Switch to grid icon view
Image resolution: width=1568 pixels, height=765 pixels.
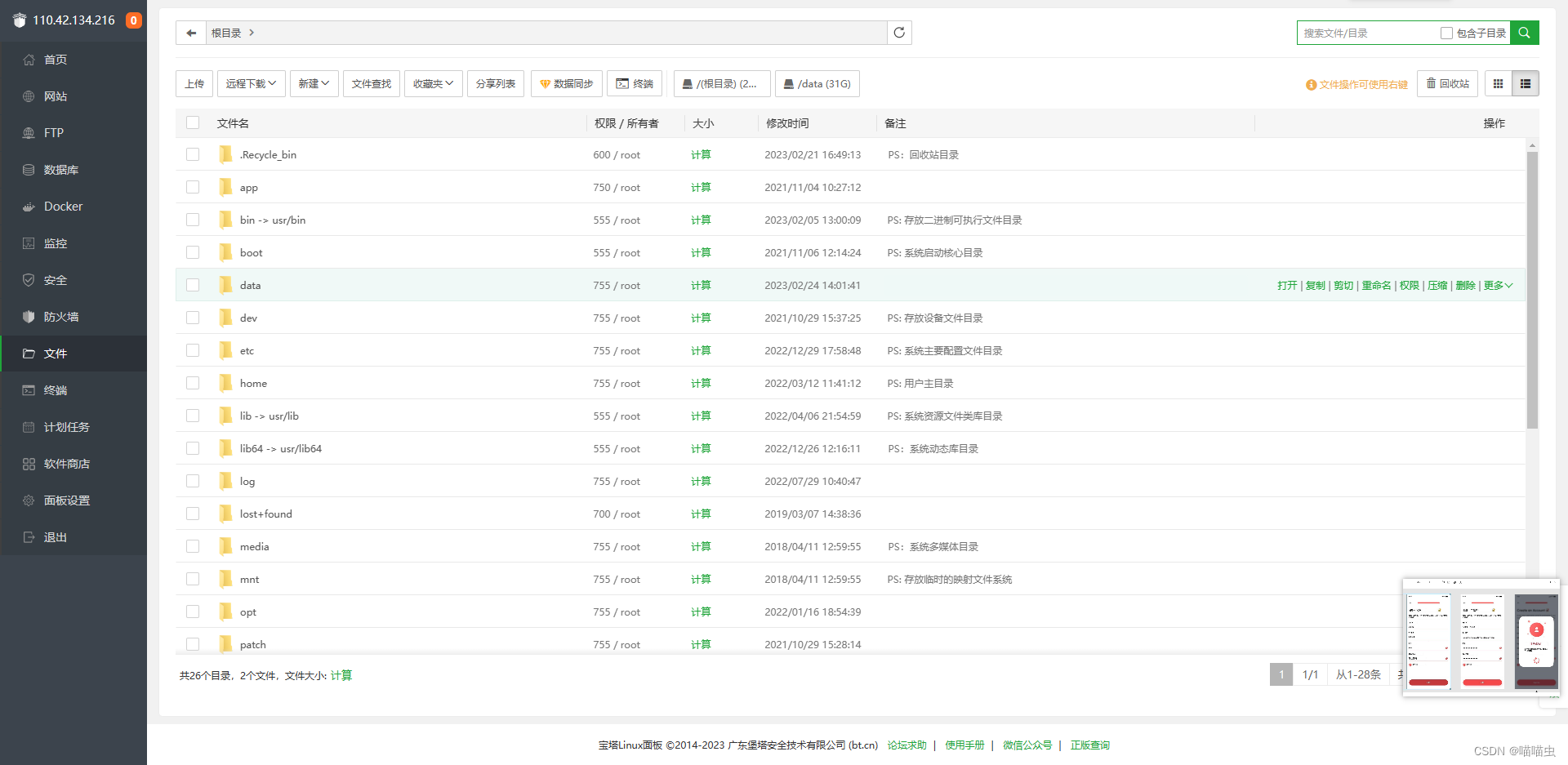1498,83
